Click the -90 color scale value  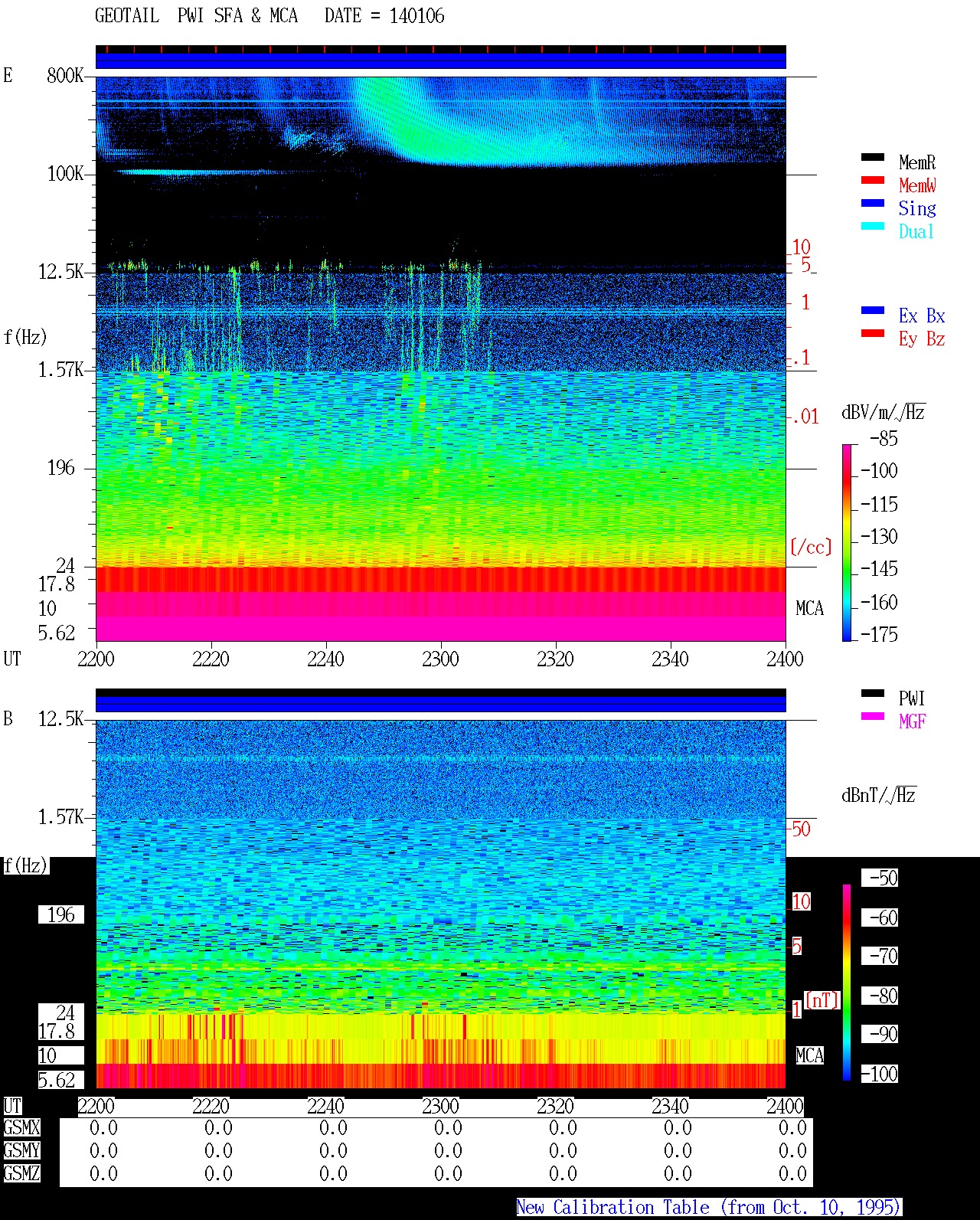tap(880, 1034)
